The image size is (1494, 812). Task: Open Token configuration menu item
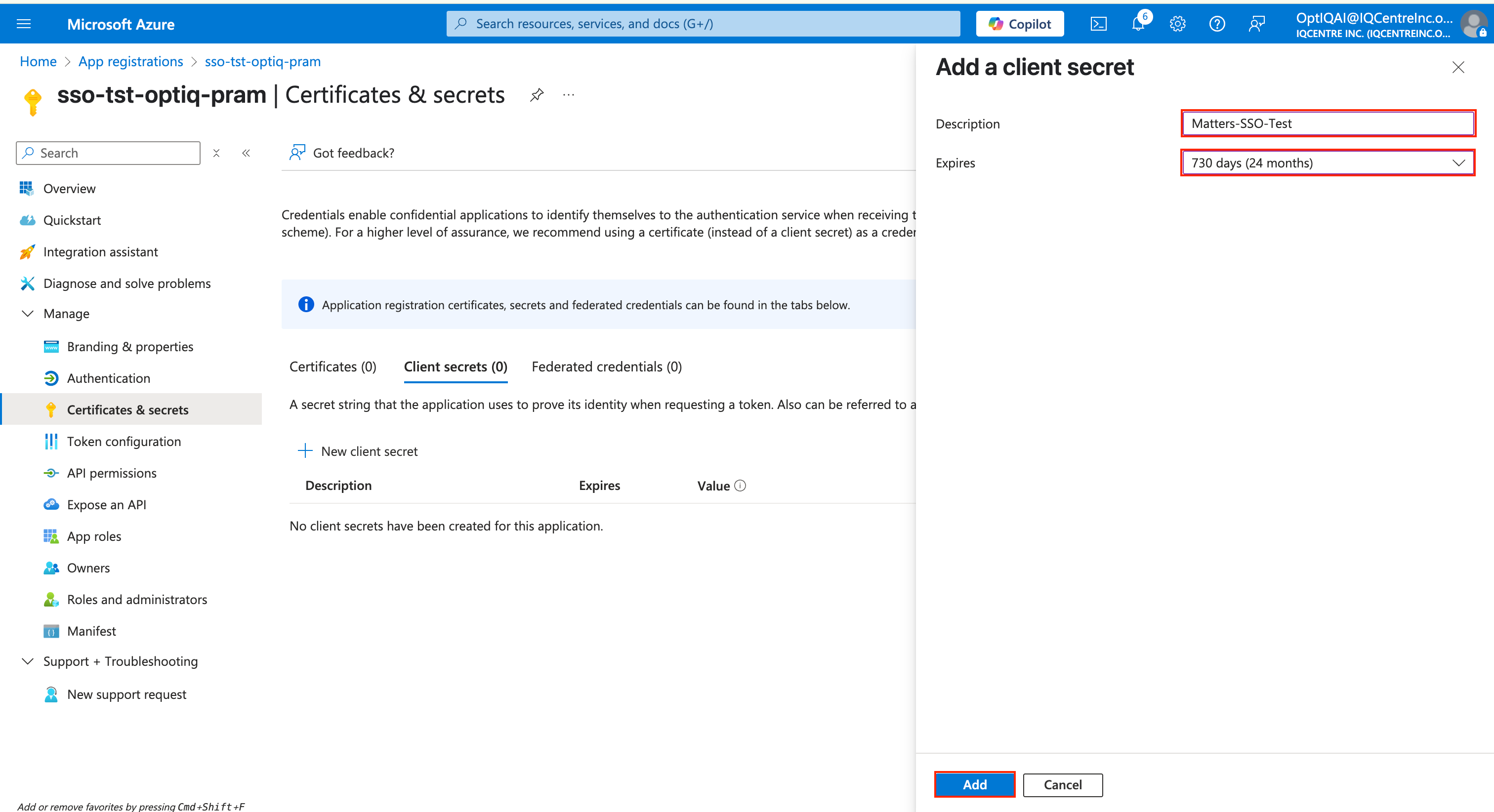pos(124,442)
